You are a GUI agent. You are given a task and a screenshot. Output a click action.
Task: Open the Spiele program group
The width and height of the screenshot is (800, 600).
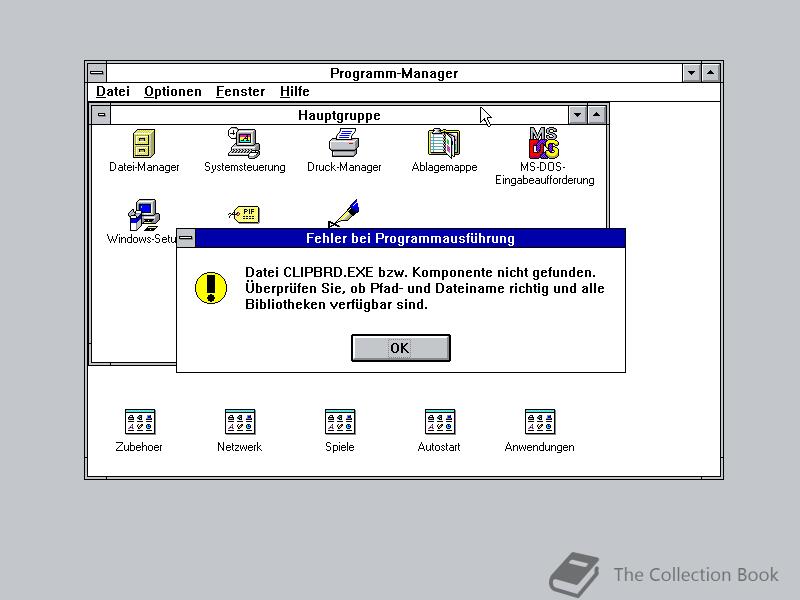(339, 422)
